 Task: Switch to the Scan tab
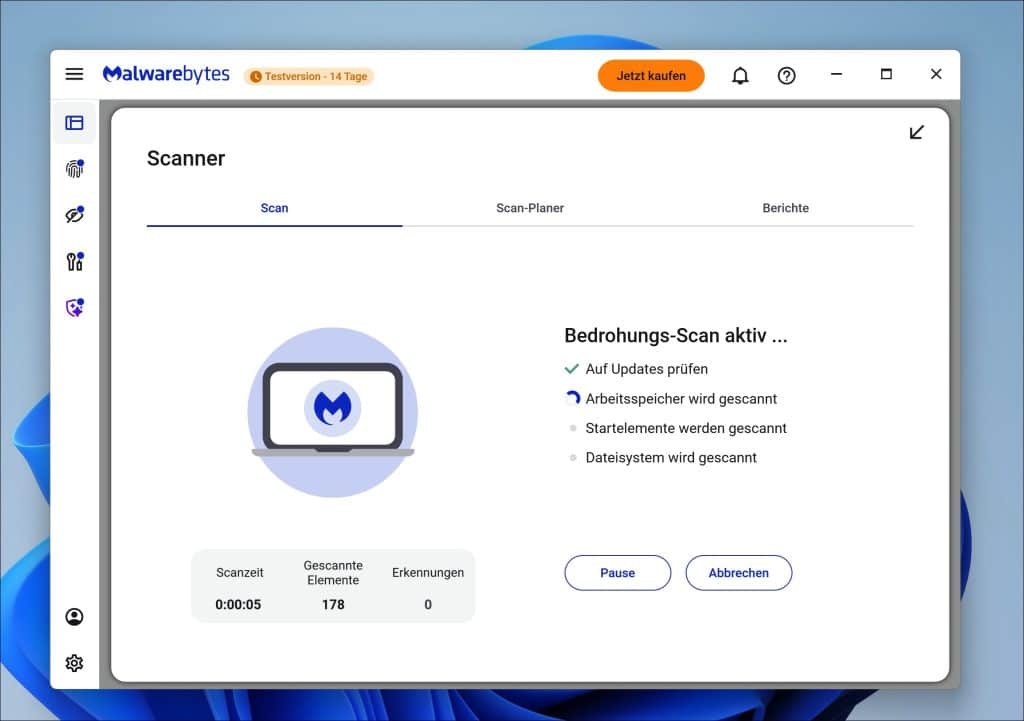tap(274, 208)
